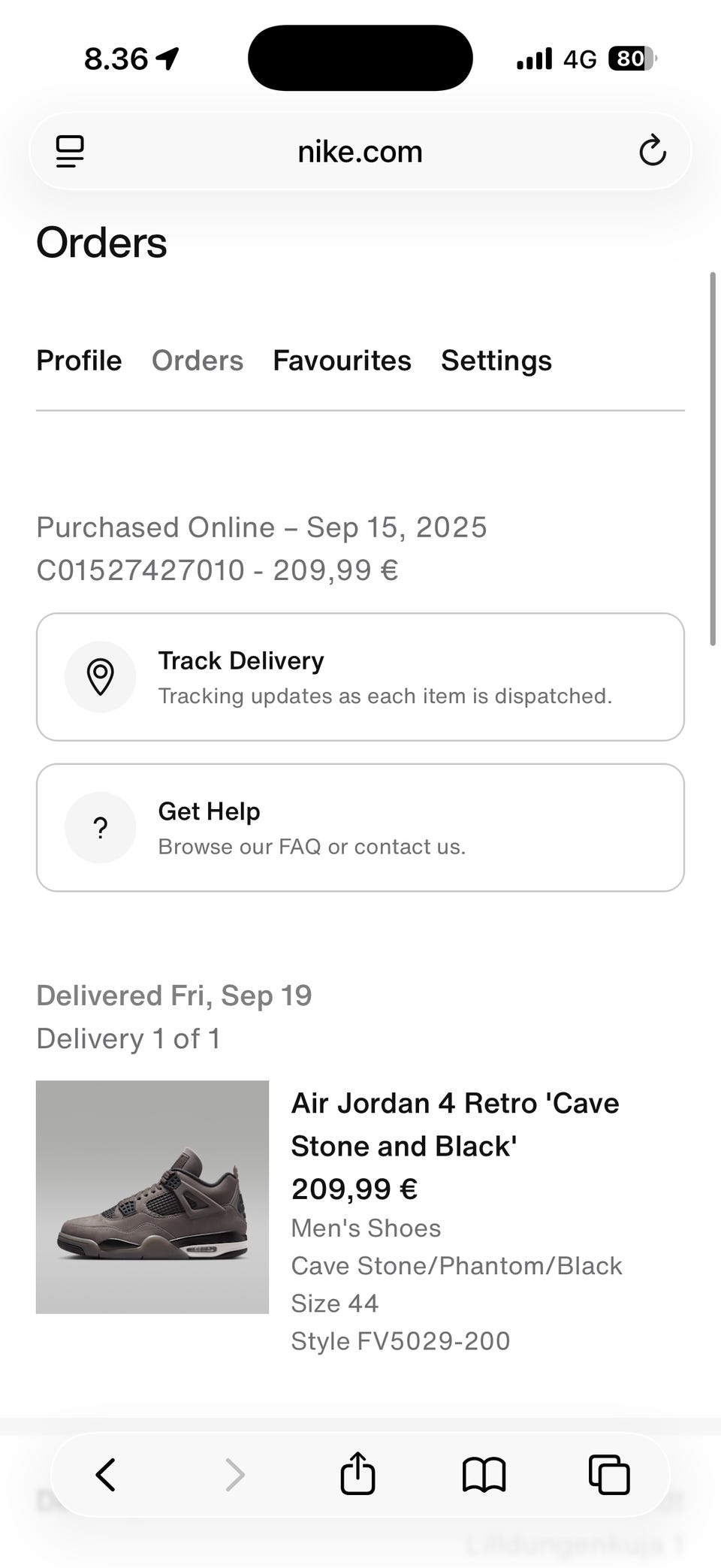Go back with the back arrow

[106, 1474]
